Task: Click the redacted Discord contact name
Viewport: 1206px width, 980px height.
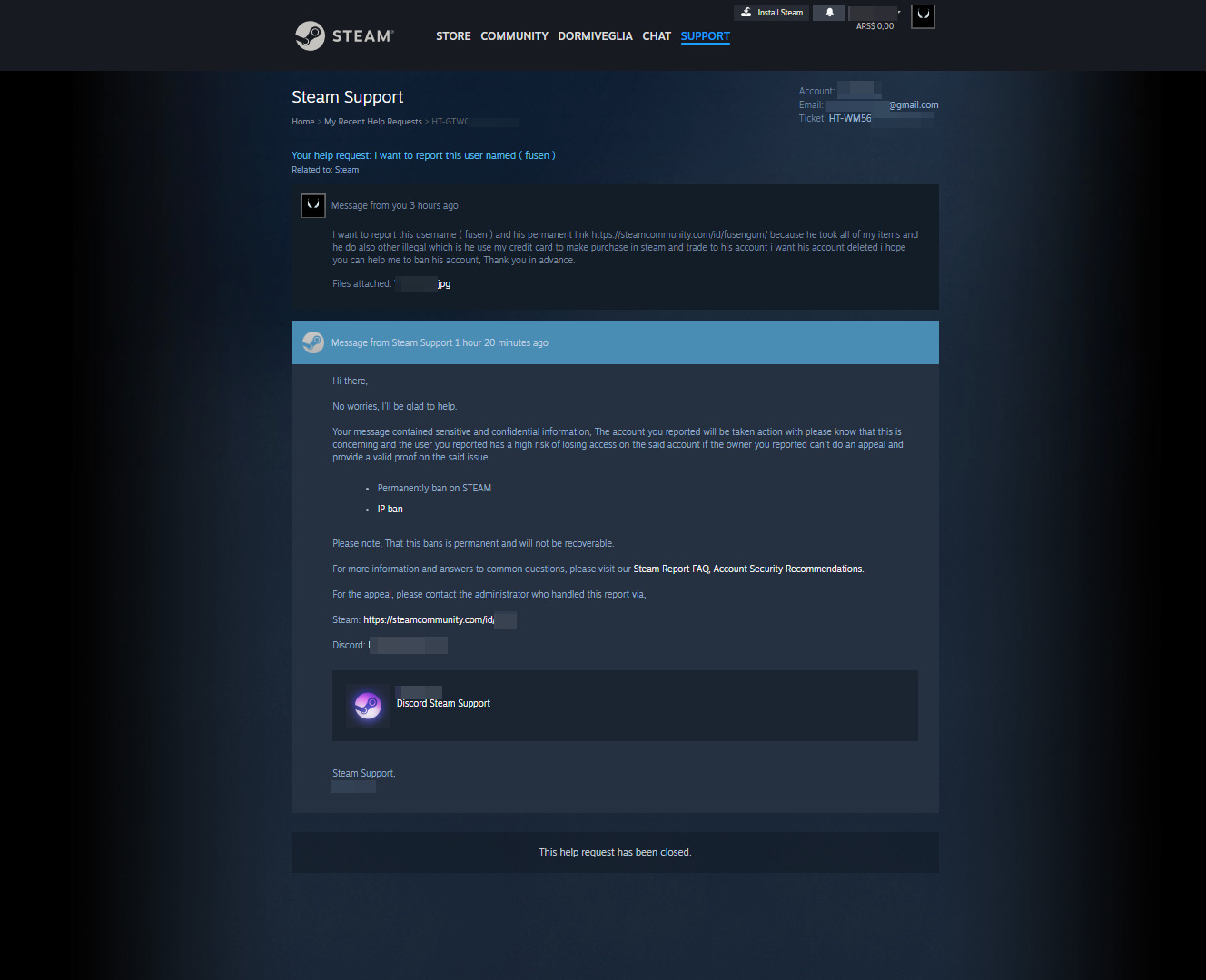Action: click(408, 646)
